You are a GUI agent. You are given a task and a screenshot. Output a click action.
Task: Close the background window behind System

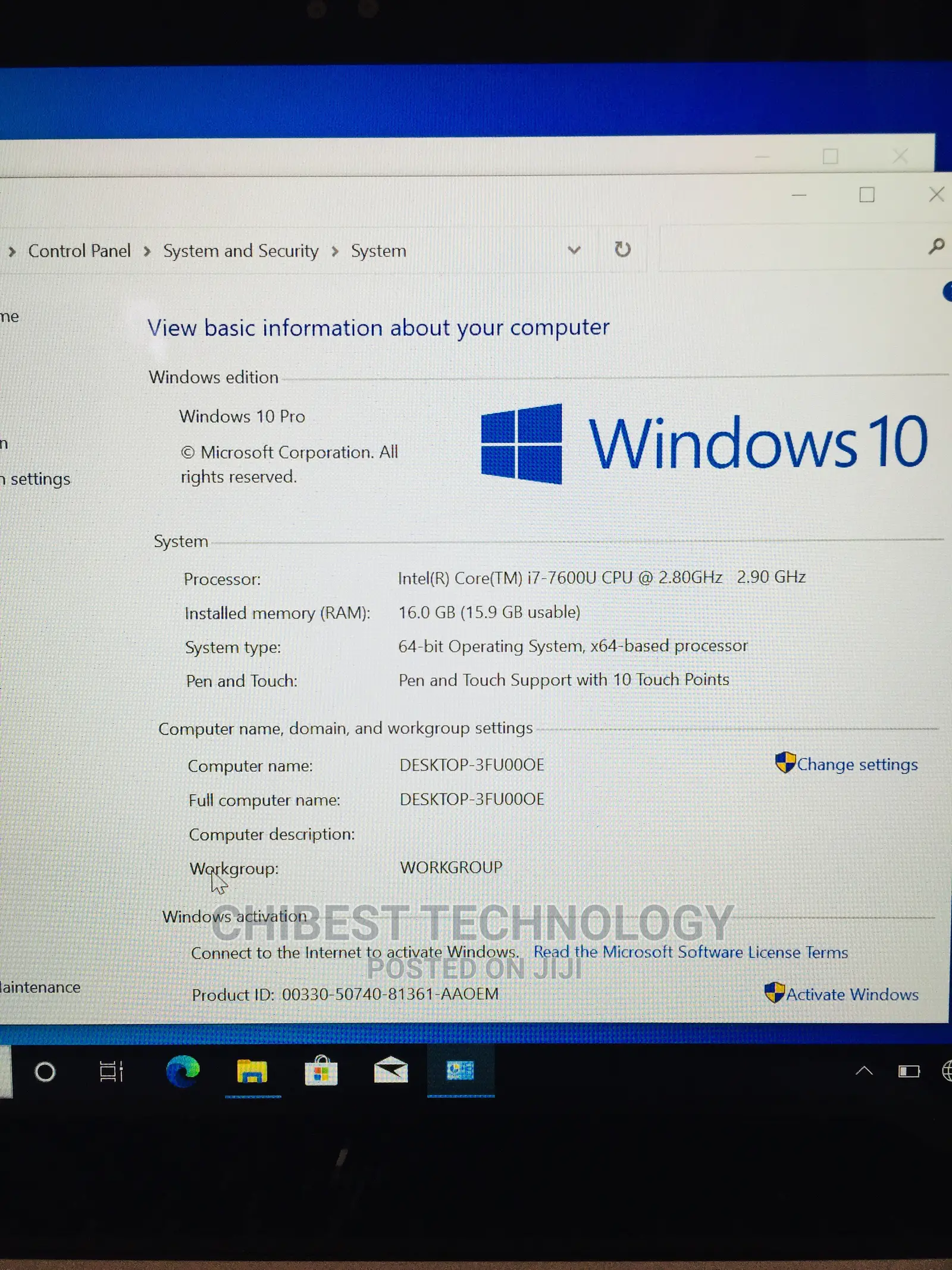tap(900, 157)
